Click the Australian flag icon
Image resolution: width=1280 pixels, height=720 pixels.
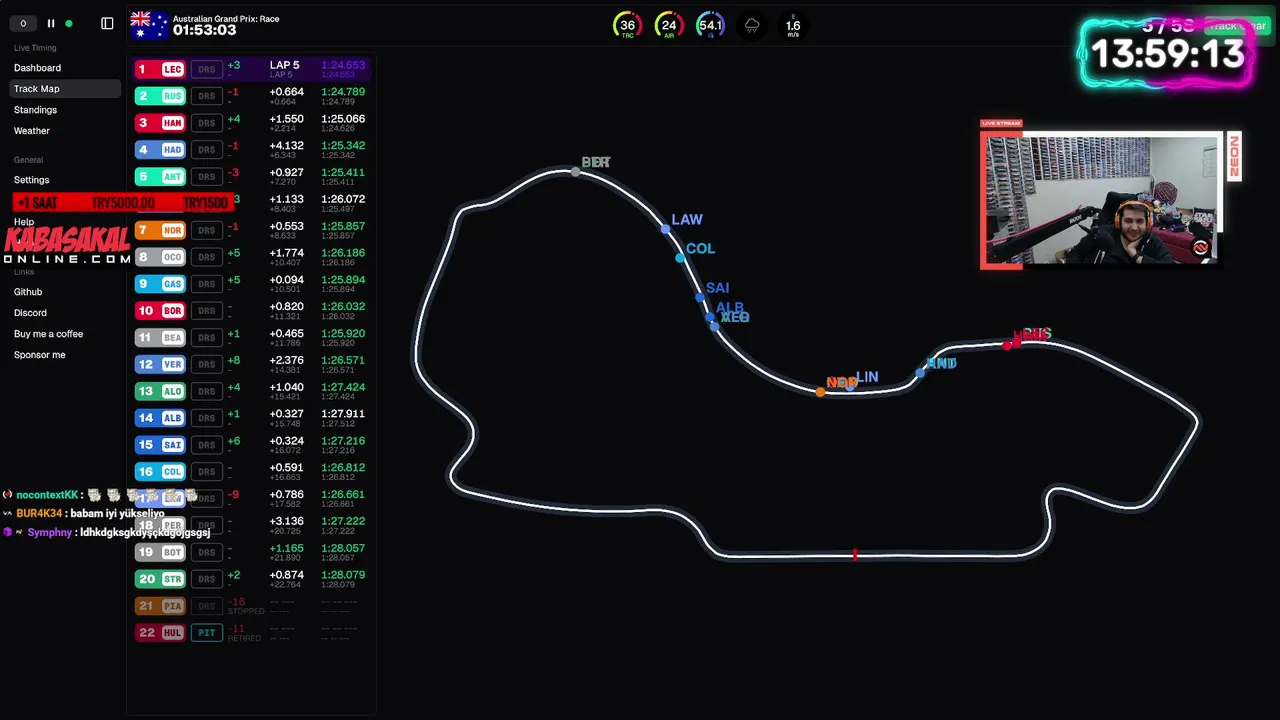click(x=149, y=25)
